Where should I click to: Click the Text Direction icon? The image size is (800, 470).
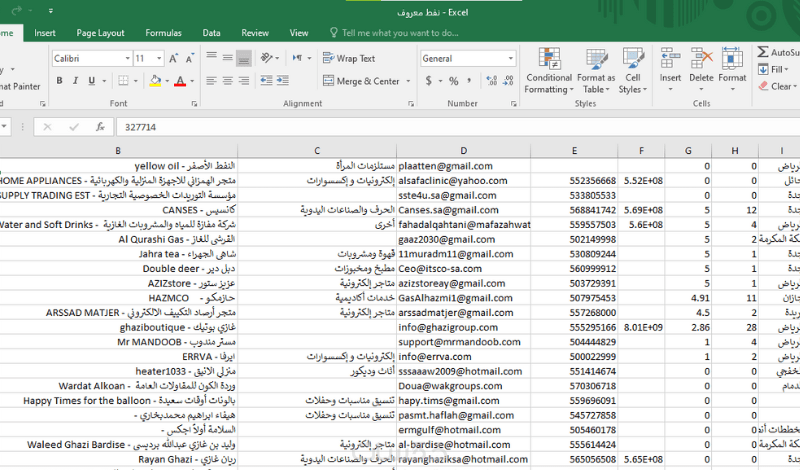coord(297,58)
